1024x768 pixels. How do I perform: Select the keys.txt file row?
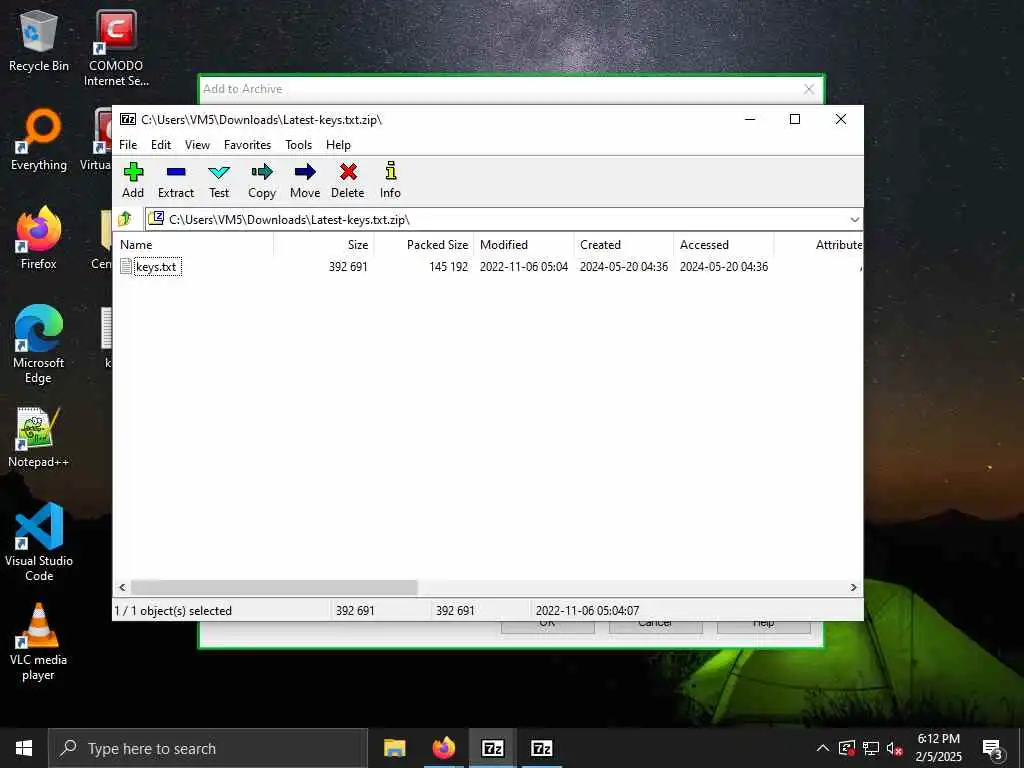(x=487, y=266)
